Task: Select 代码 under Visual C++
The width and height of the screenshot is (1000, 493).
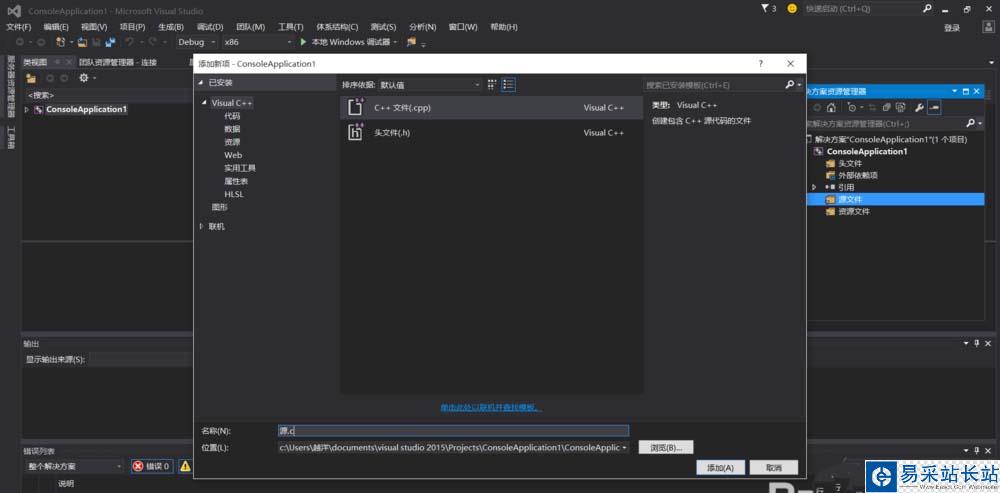Action: pos(232,116)
